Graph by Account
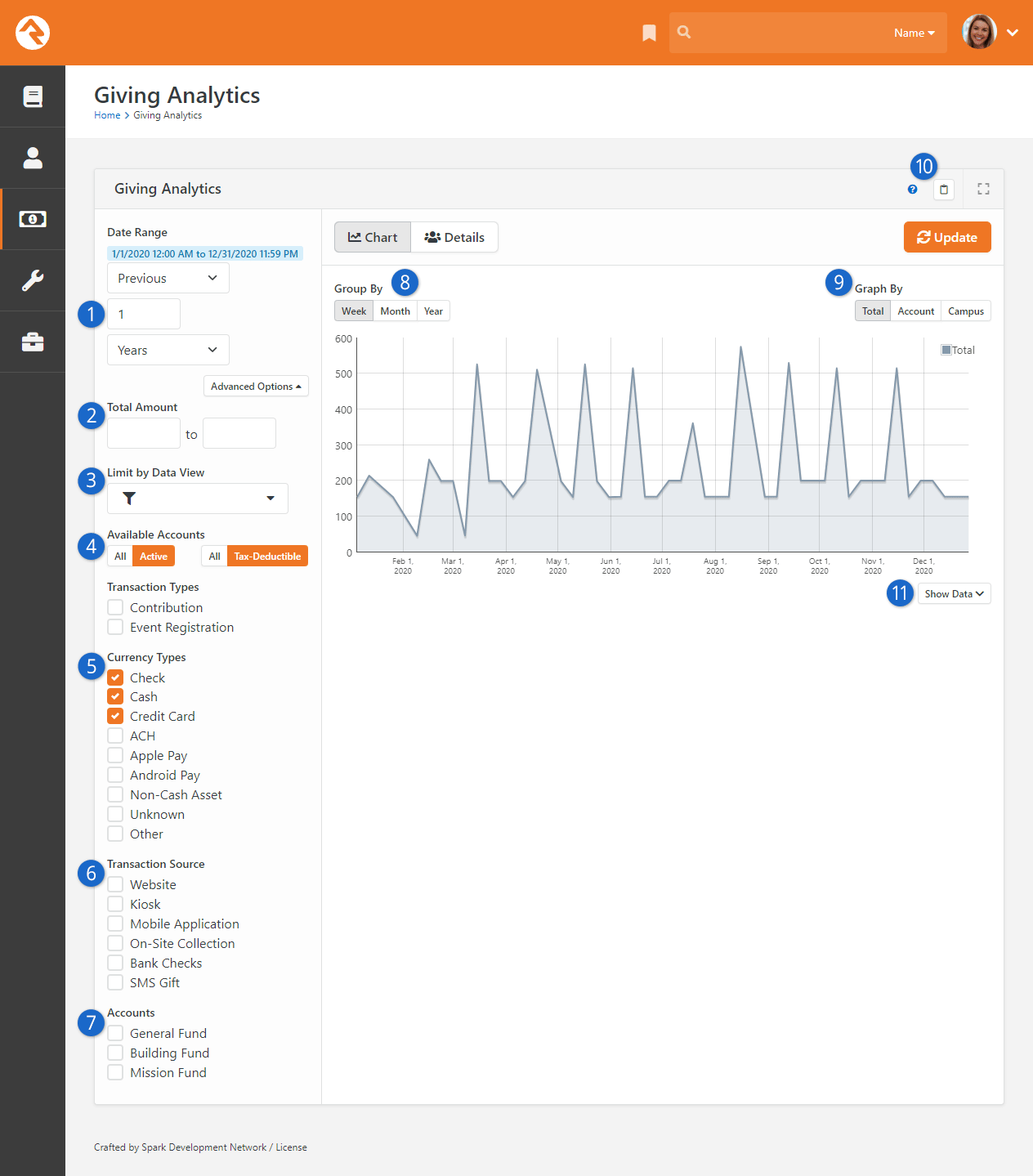Screen dimensions: 1033x1176 tap(916, 311)
